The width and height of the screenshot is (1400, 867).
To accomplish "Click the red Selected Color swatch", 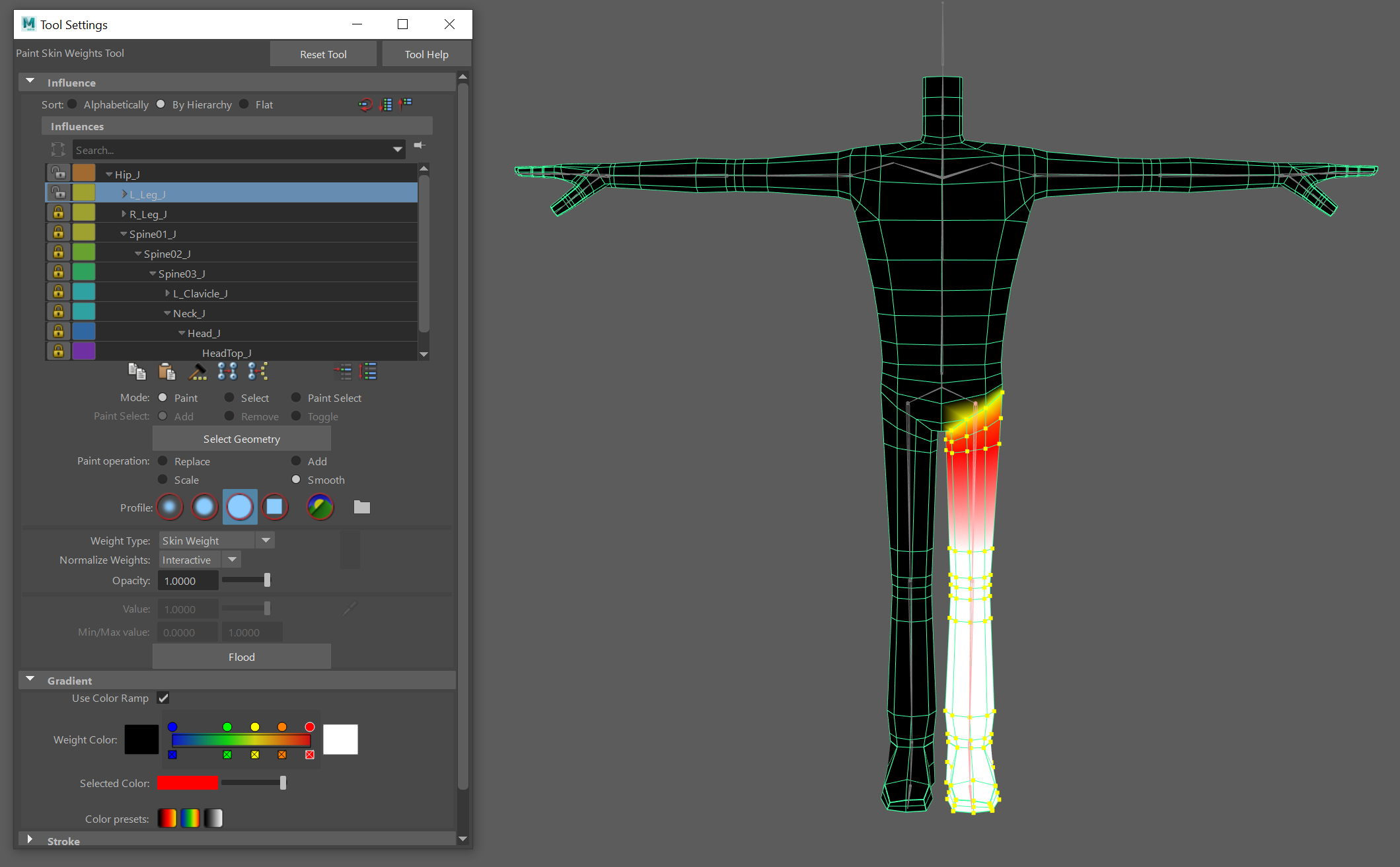I will pos(187,783).
